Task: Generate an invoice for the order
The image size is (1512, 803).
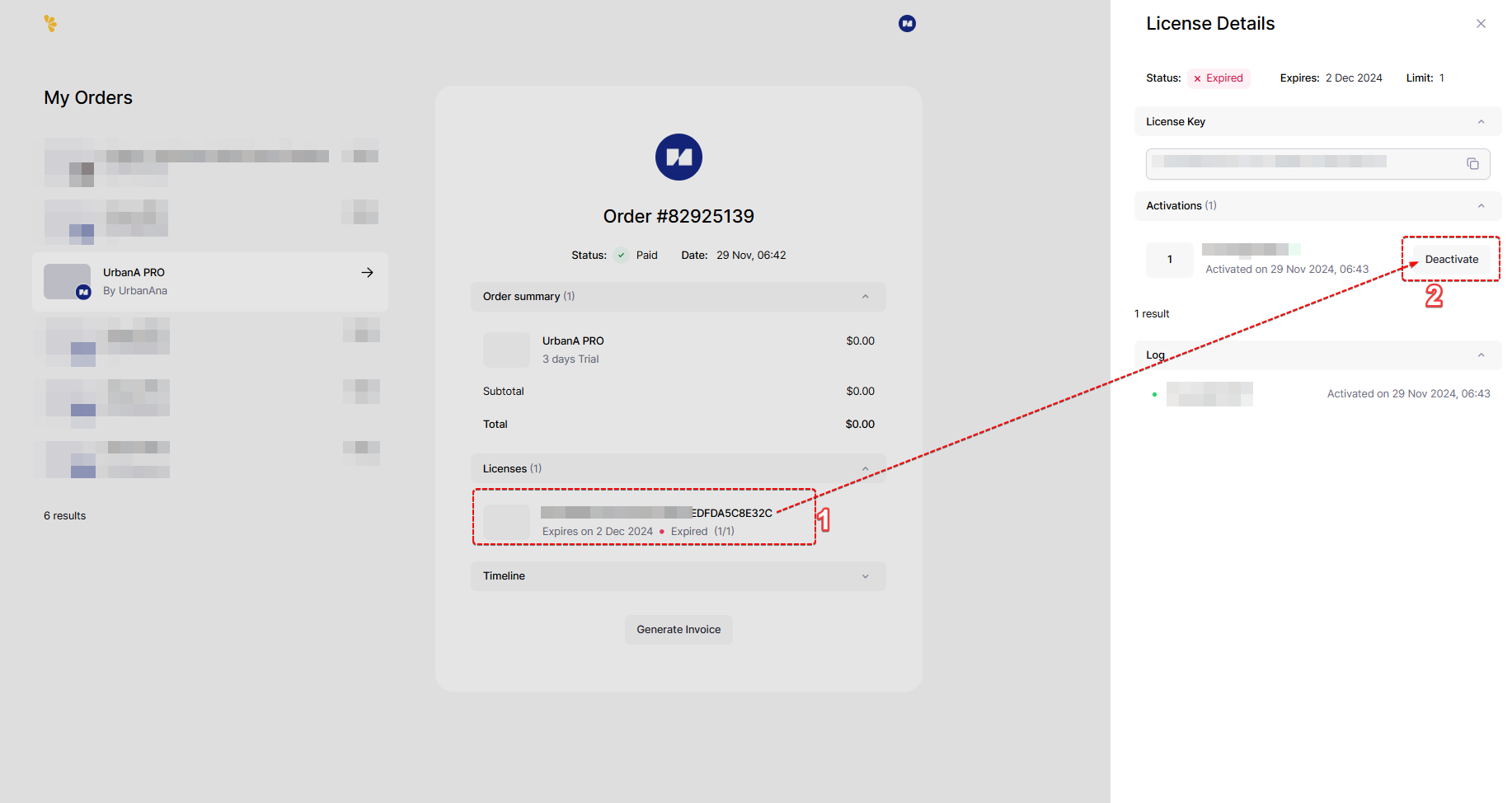Action: [x=679, y=630]
